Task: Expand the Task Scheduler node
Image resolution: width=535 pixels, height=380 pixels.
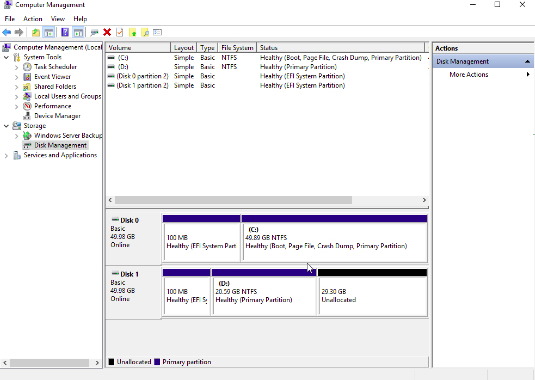Action: pyautogui.click(x=16, y=67)
